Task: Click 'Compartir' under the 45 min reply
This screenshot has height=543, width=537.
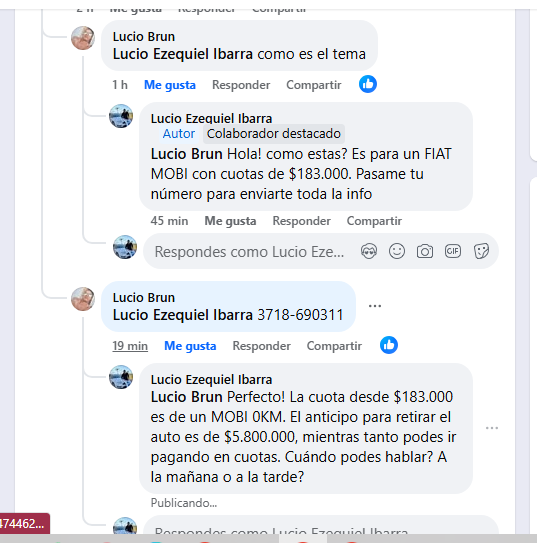Action: (374, 221)
